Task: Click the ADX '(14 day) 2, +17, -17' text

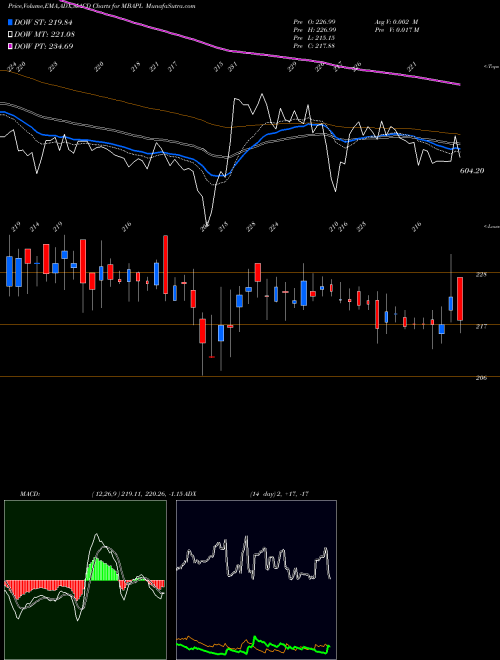Action: click(279, 493)
